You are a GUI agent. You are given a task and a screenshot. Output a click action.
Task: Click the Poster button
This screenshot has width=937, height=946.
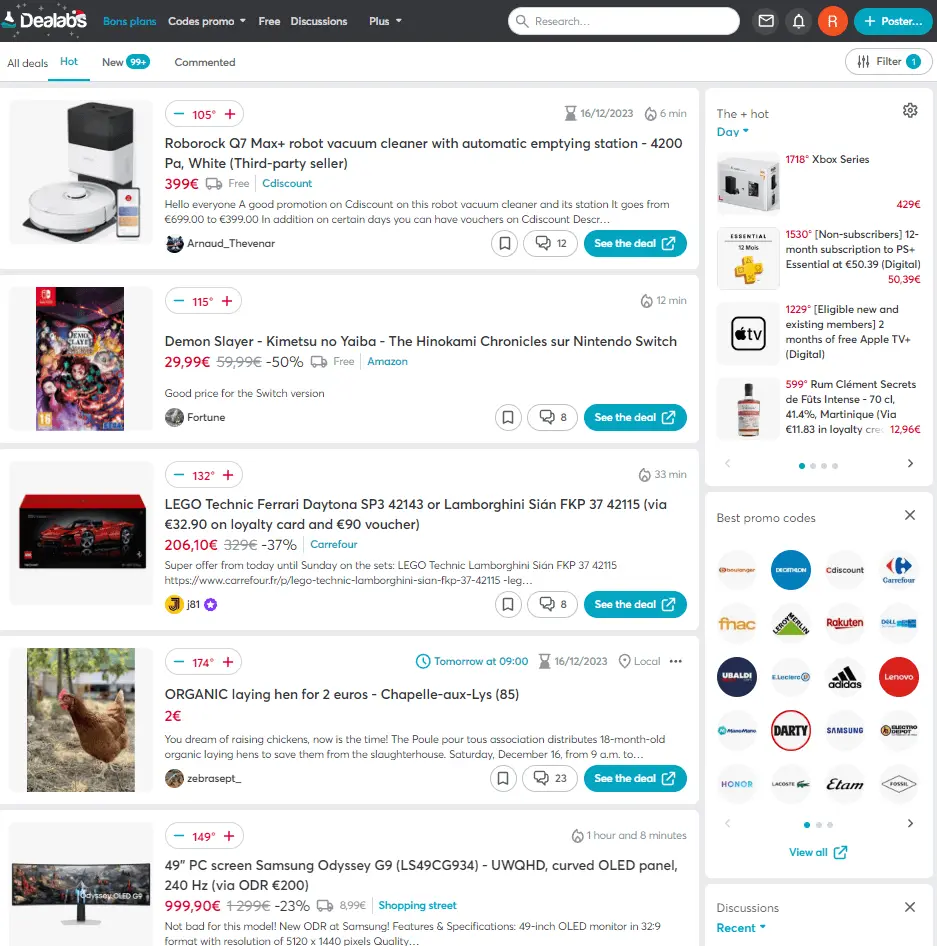pyautogui.click(x=893, y=21)
